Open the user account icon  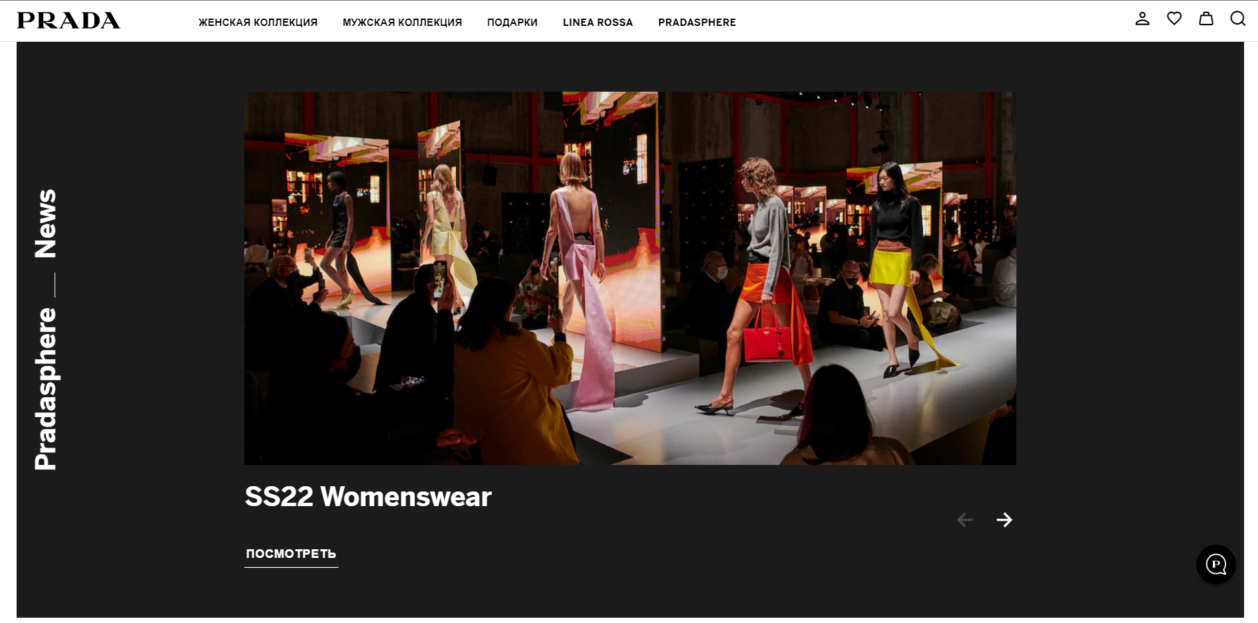point(1142,19)
